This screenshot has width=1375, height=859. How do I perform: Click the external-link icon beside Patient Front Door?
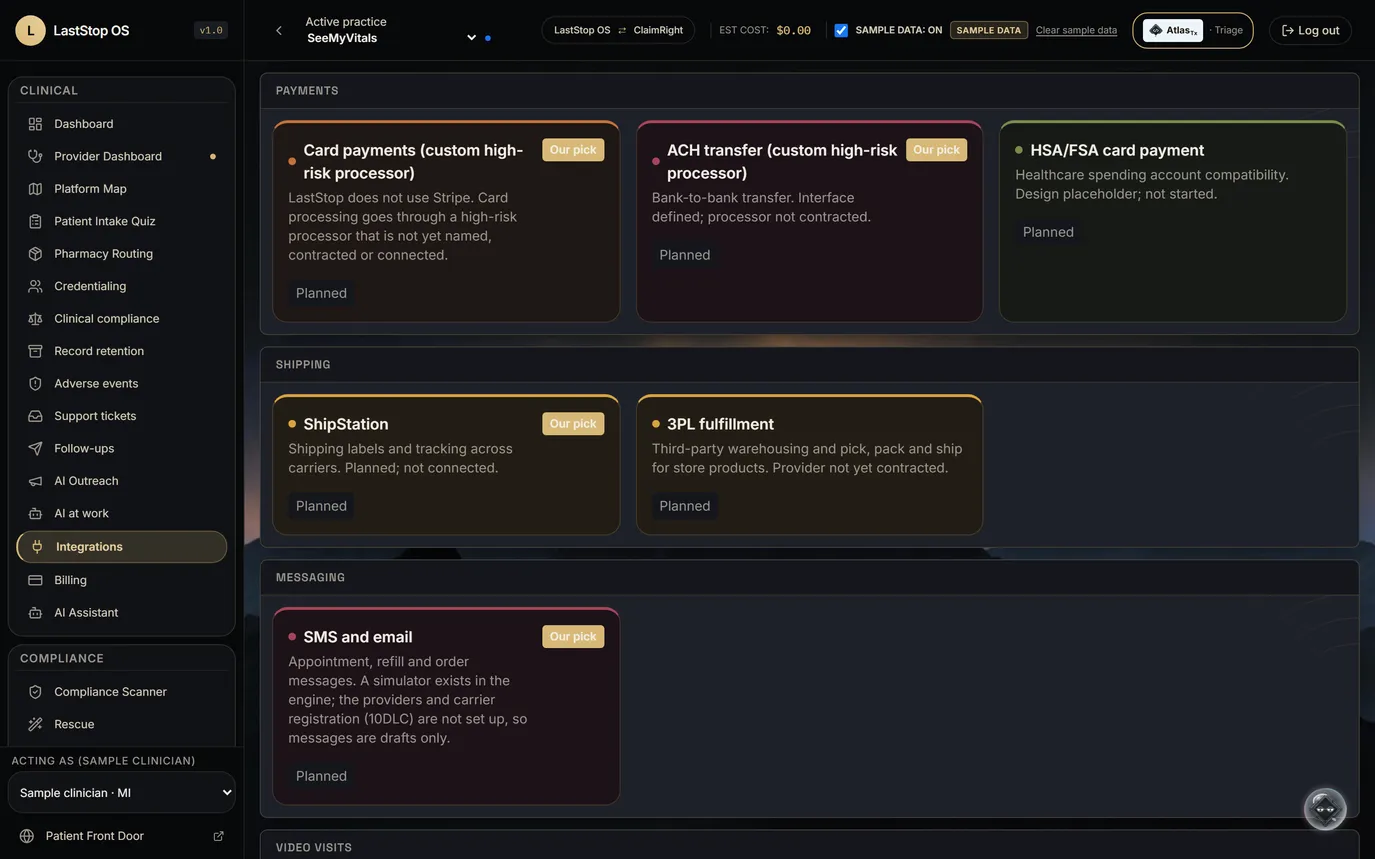click(x=218, y=836)
